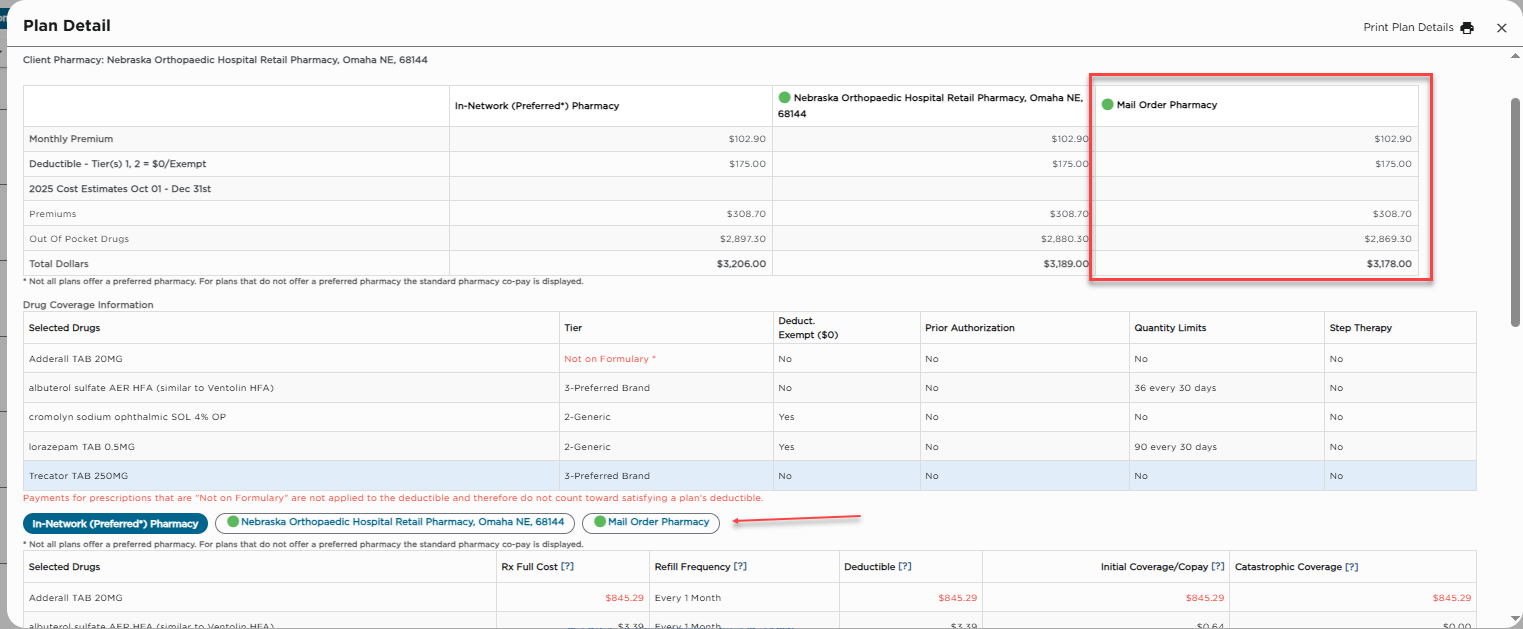The height and width of the screenshot is (629, 1523).
Task: Show help for Initial Coverage/Copay
Action: click(x=1217, y=567)
